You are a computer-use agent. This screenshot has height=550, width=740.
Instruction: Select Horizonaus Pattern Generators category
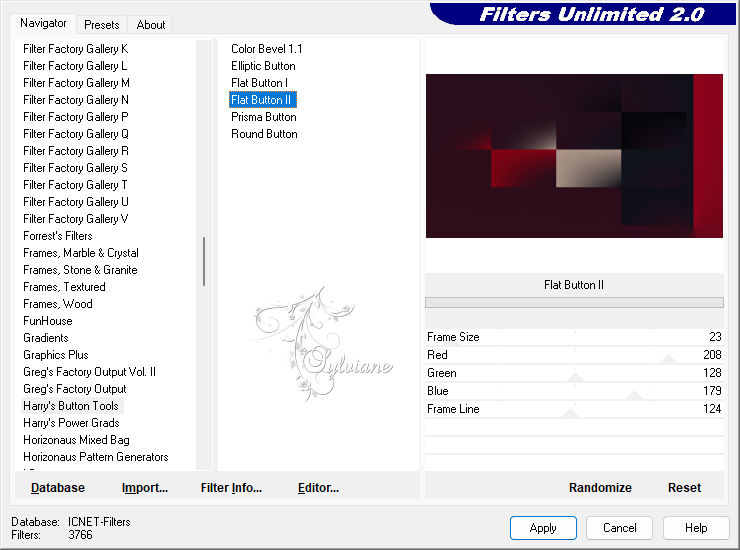(96, 457)
